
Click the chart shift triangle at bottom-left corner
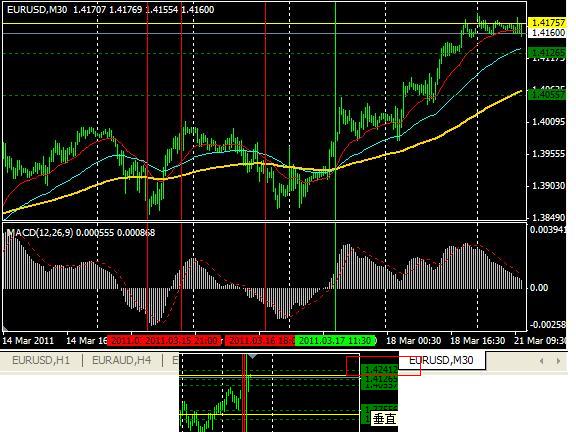5,328
